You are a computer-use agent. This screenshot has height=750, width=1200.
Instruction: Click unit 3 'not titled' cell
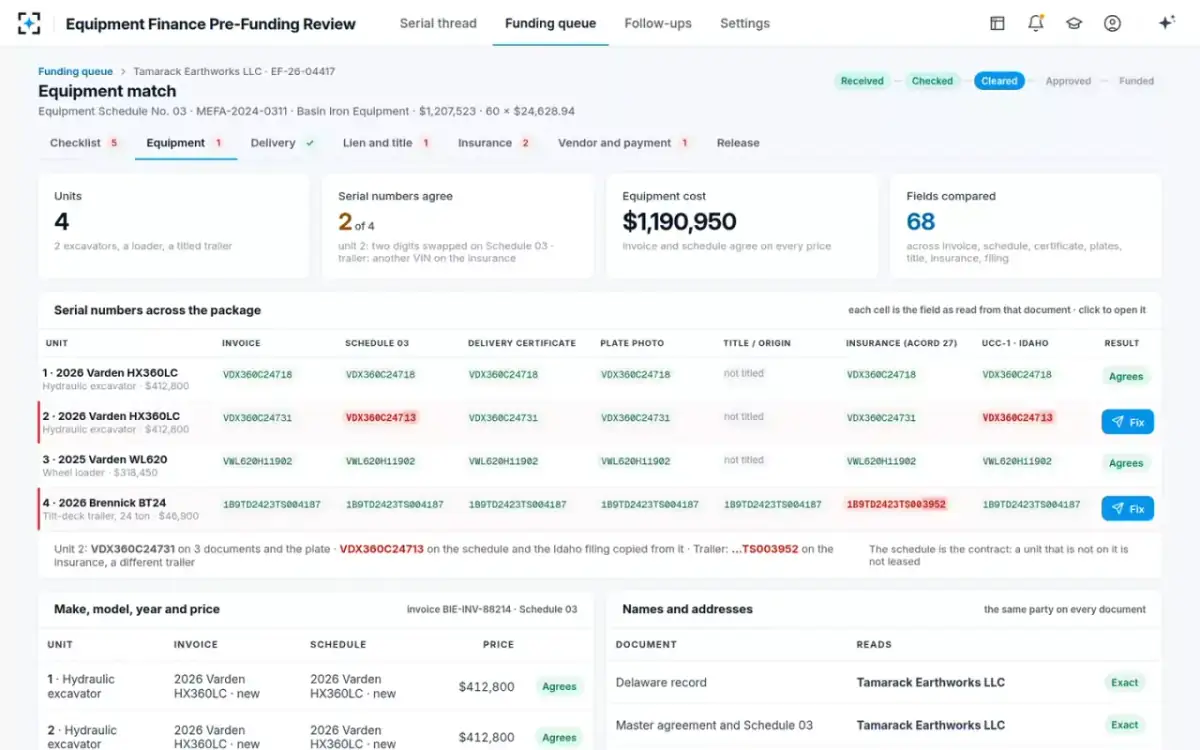point(743,460)
